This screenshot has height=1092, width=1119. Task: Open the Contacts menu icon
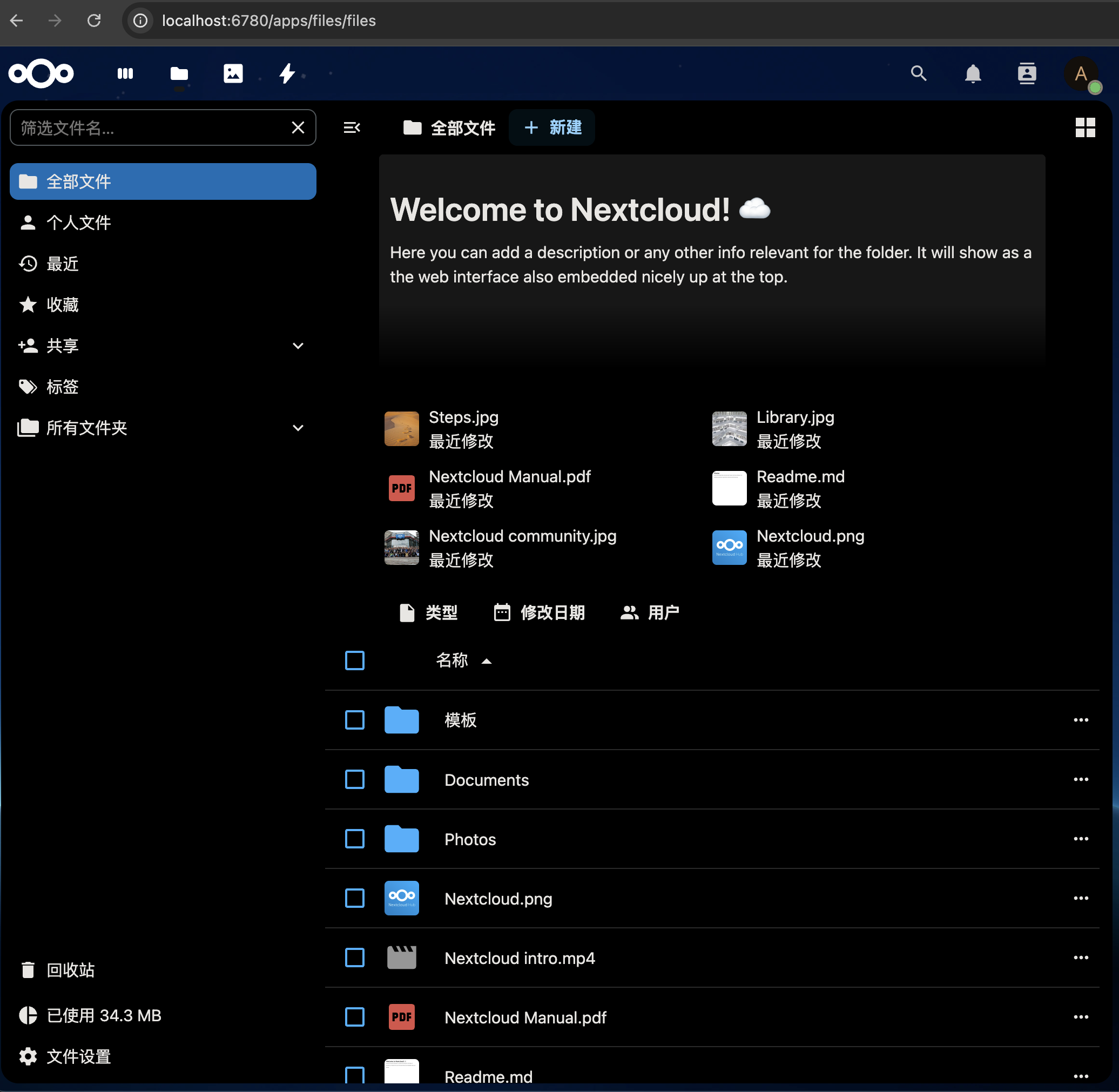[1027, 73]
